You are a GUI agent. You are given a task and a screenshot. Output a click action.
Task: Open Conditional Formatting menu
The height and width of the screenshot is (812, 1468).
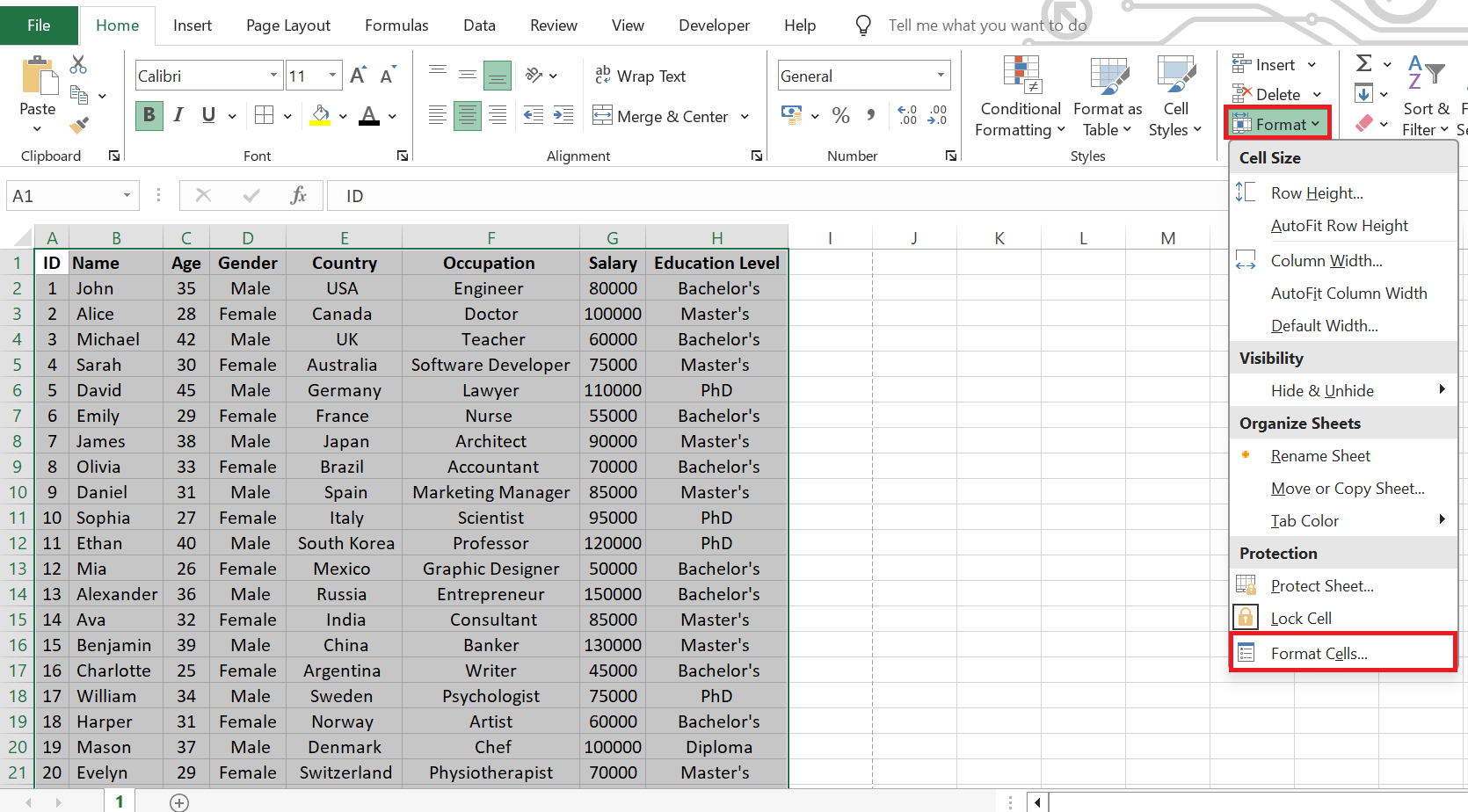pyautogui.click(x=1021, y=97)
